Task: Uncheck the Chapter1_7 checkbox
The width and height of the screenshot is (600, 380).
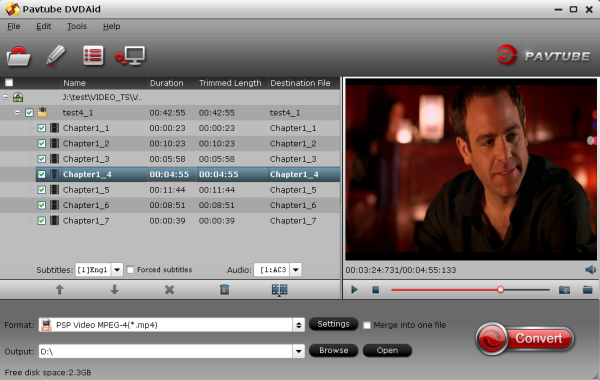Action: click(42, 221)
